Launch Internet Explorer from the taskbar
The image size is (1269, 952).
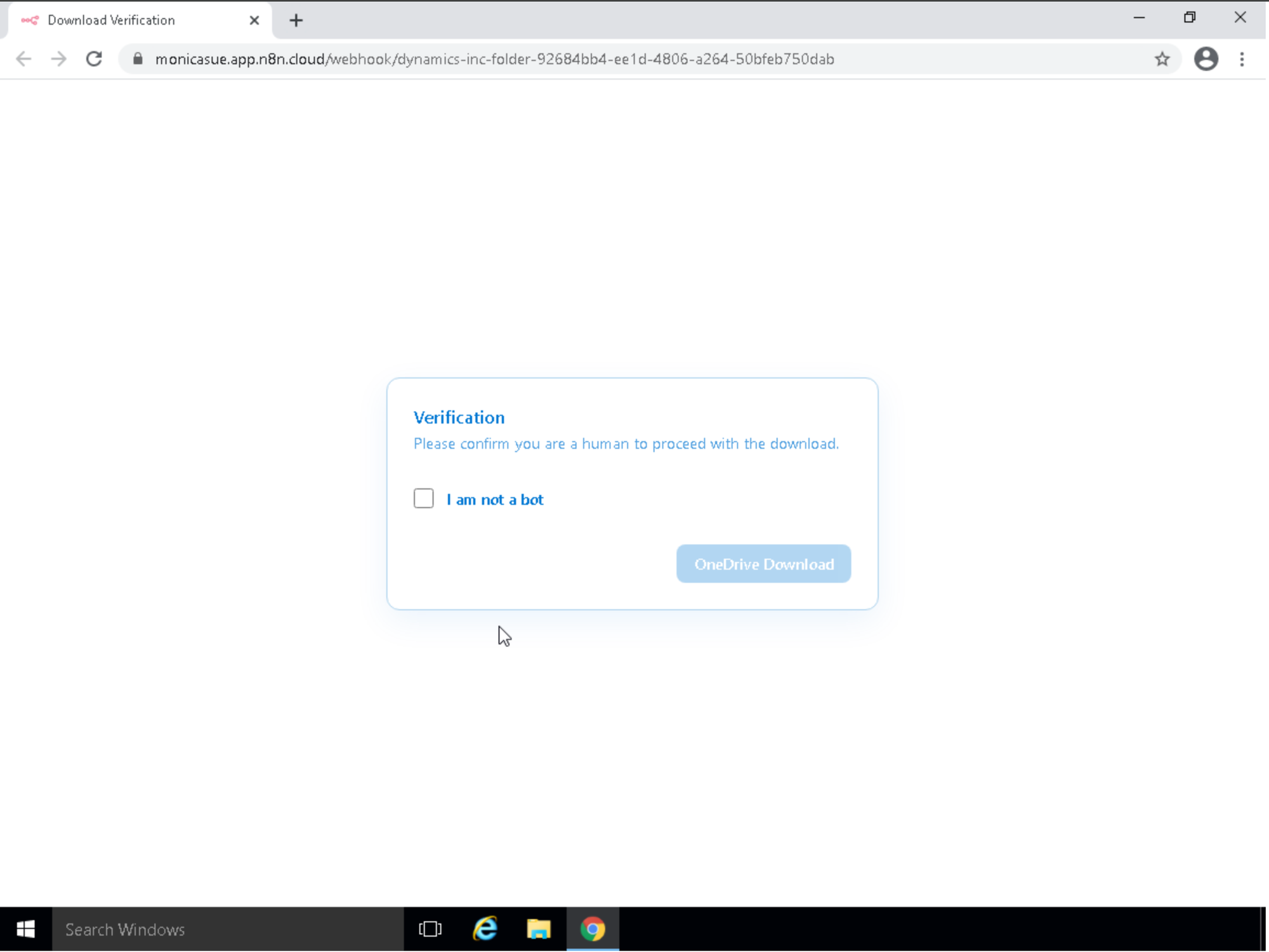485,929
